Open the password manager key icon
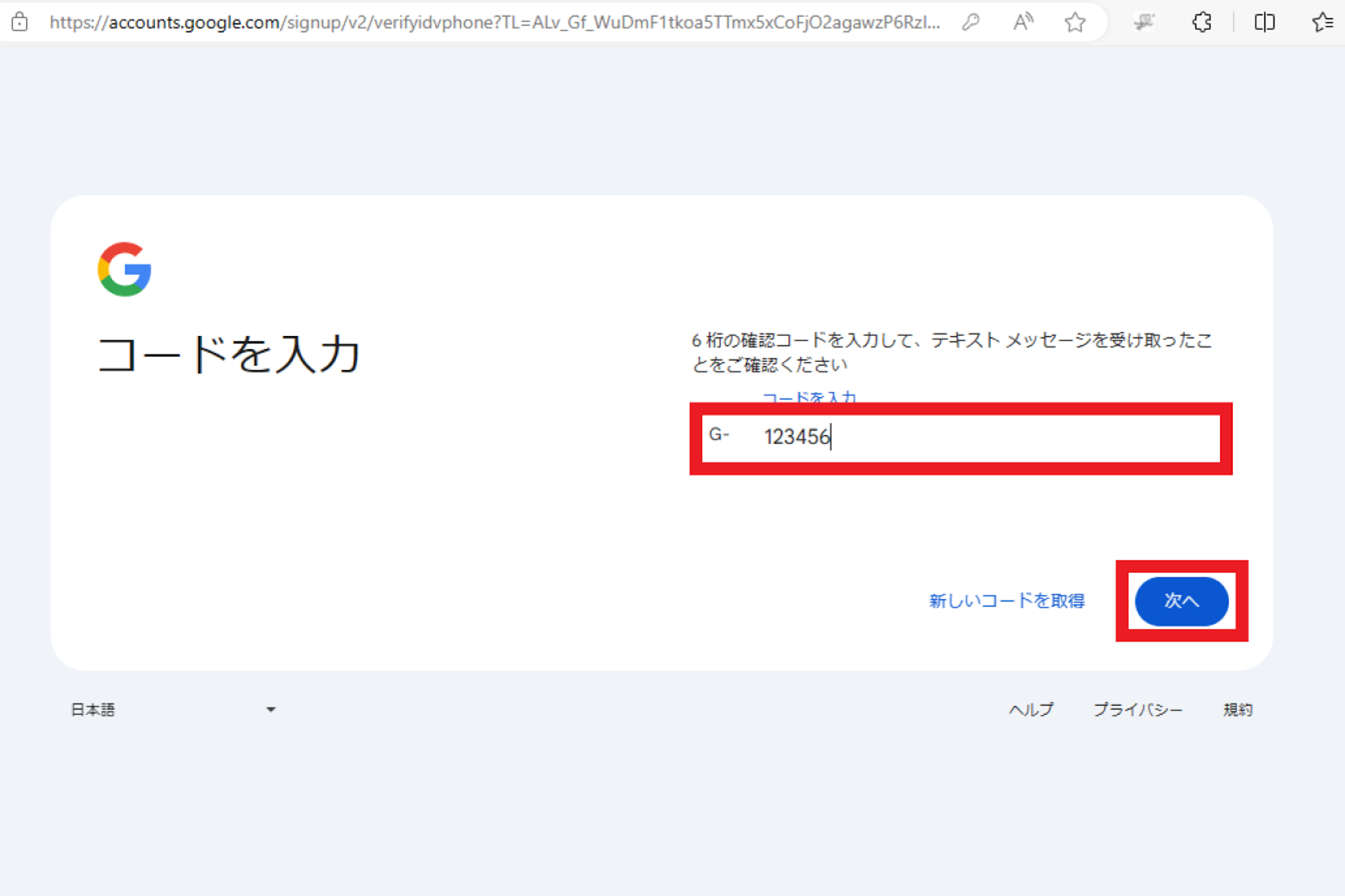This screenshot has height=896, width=1345. 971,22
